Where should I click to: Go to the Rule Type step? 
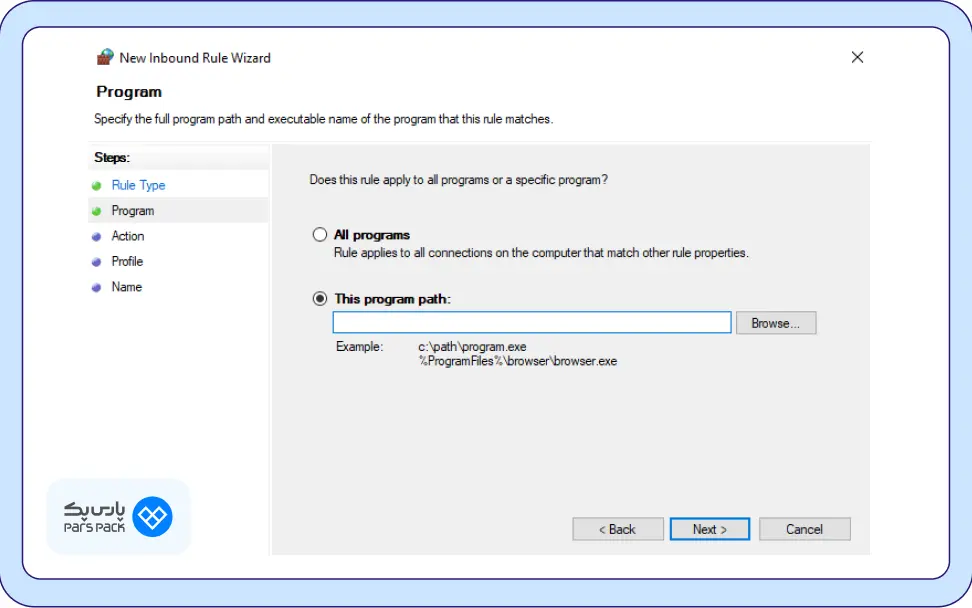(138, 186)
